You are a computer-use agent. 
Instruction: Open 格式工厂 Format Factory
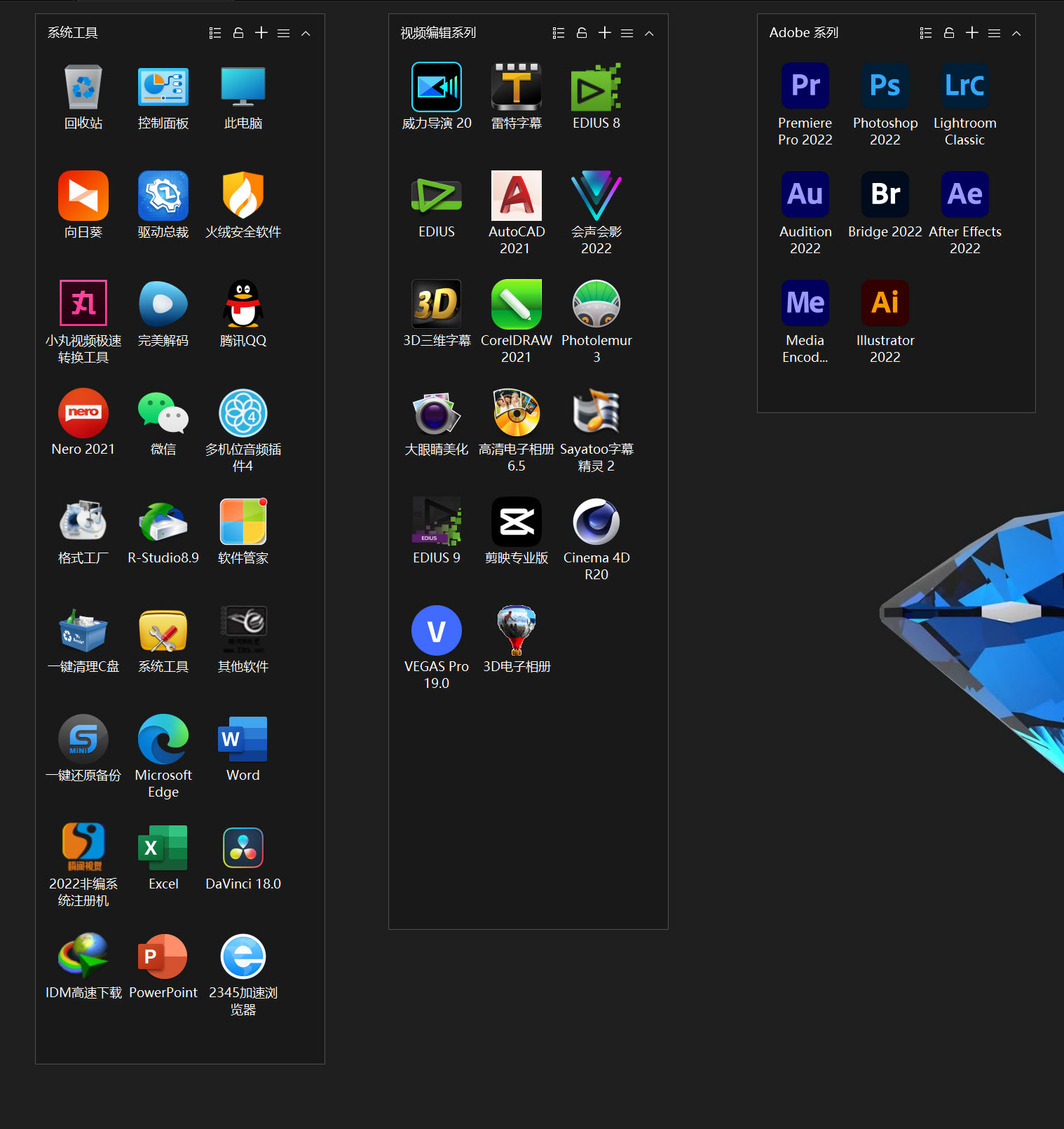[83, 522]
